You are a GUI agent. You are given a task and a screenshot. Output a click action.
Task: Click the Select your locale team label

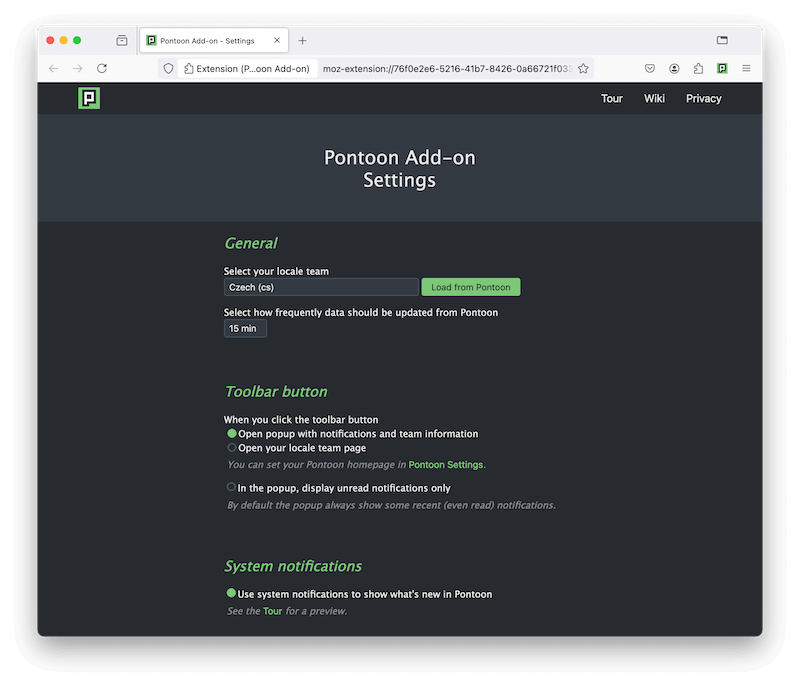pos(276,271)
